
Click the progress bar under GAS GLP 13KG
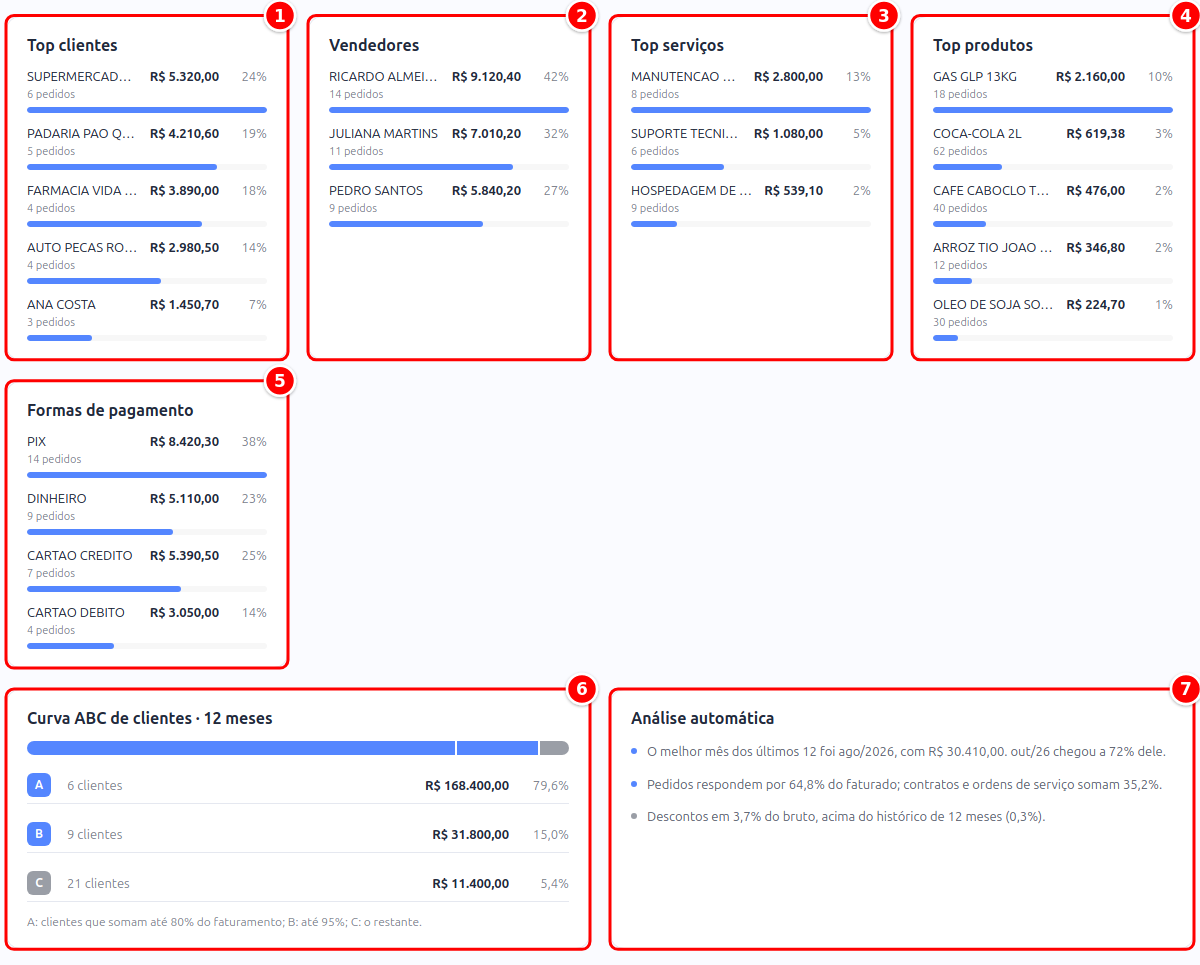pos(1053,110)
